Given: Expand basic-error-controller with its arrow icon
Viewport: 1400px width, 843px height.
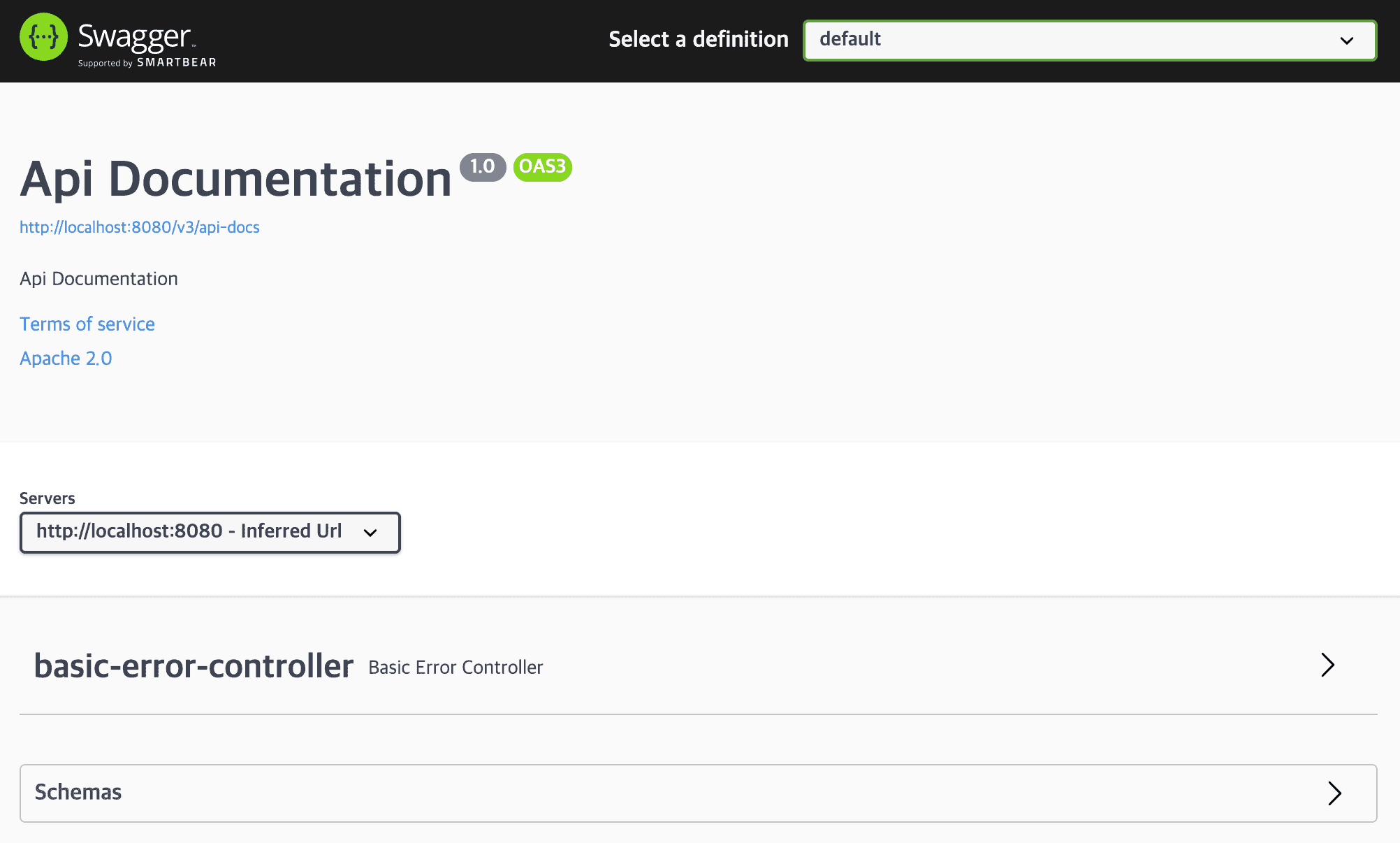Looking at the screenshot, I should pyautogui.click(x=1327, y=665).
